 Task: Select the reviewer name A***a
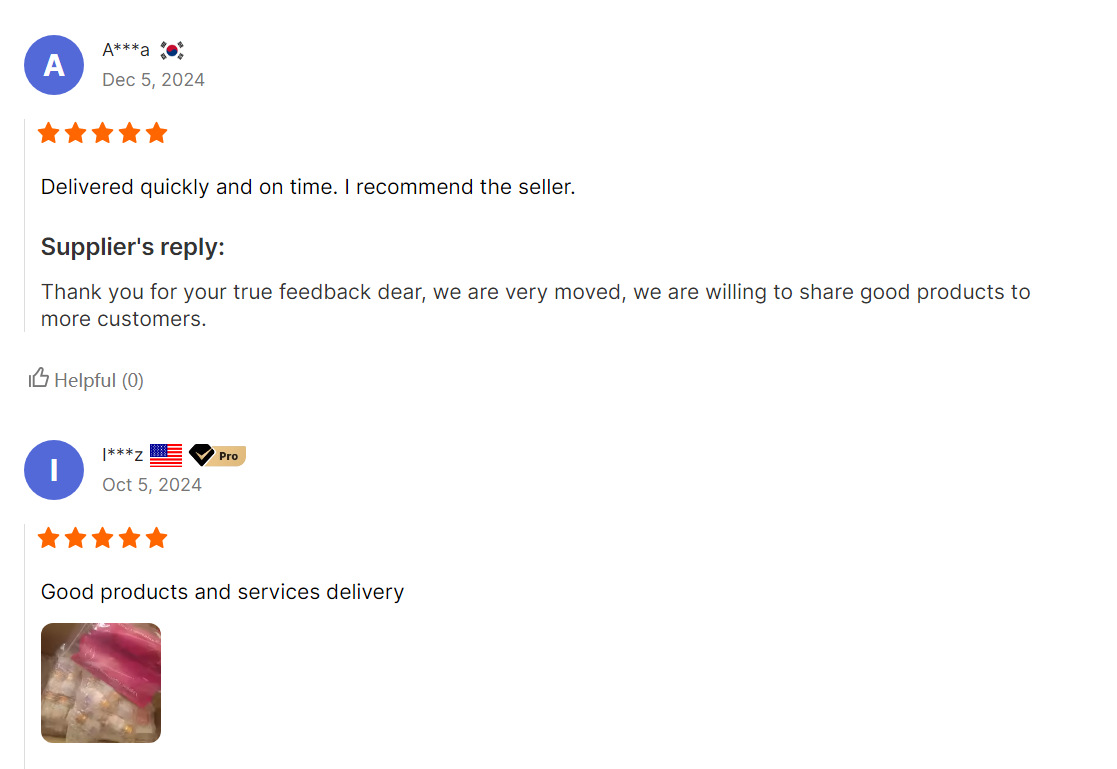126,50
